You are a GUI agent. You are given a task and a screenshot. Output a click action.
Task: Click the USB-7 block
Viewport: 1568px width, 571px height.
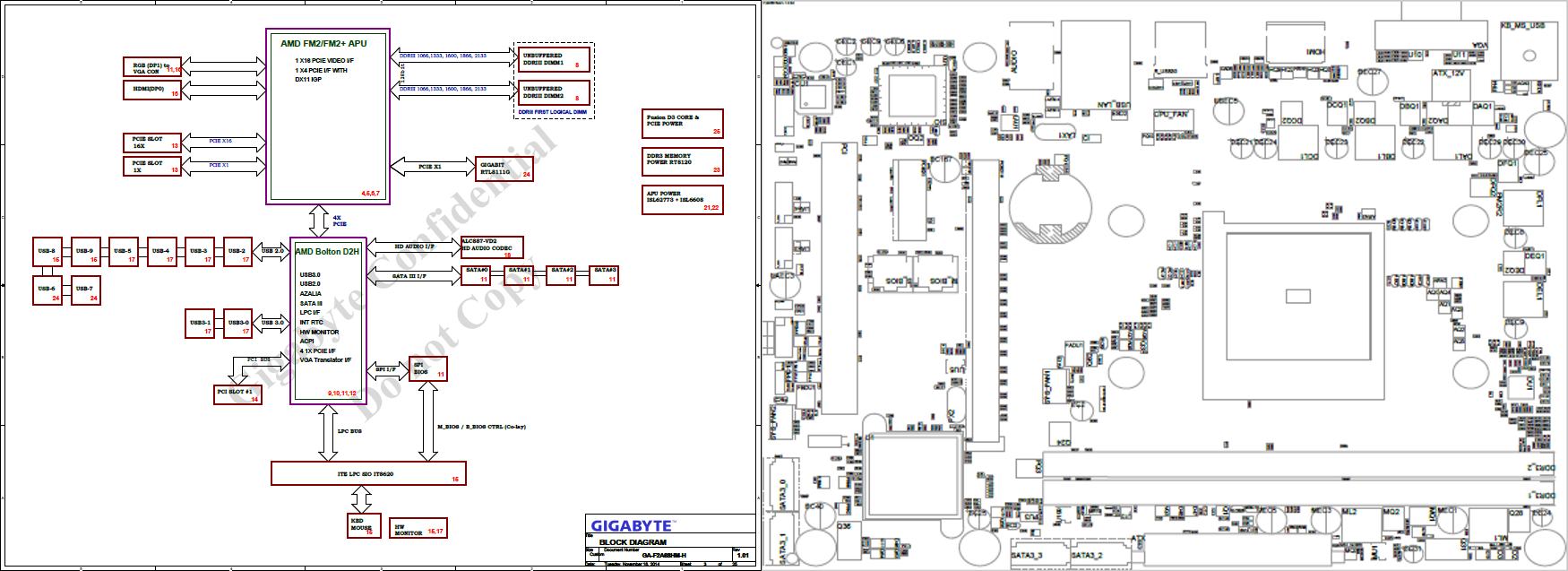pyautogui.click(x=85, y=290)
